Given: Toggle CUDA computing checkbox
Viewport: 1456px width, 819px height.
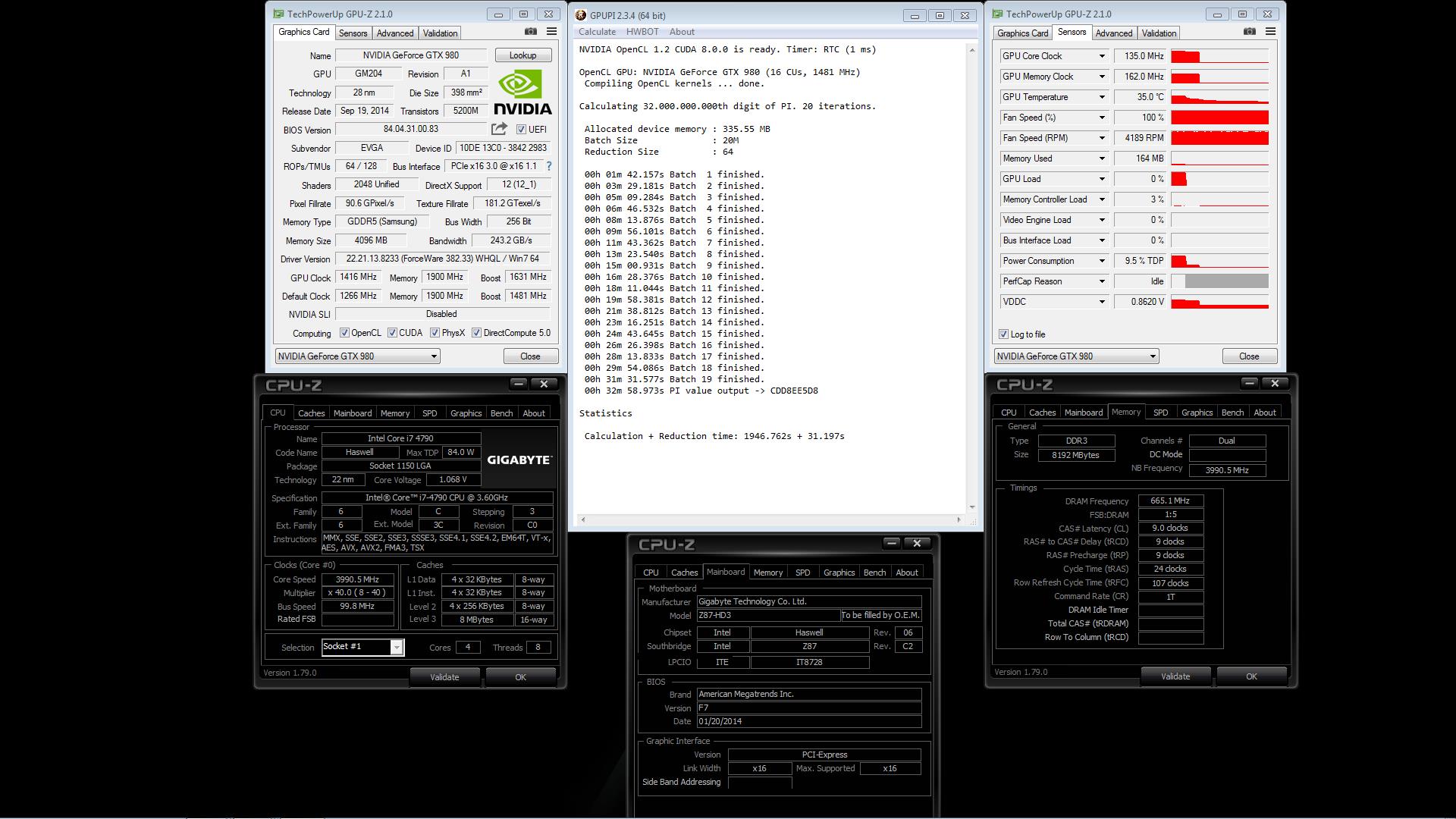Looking at the screenshot, I should [392, 333].
